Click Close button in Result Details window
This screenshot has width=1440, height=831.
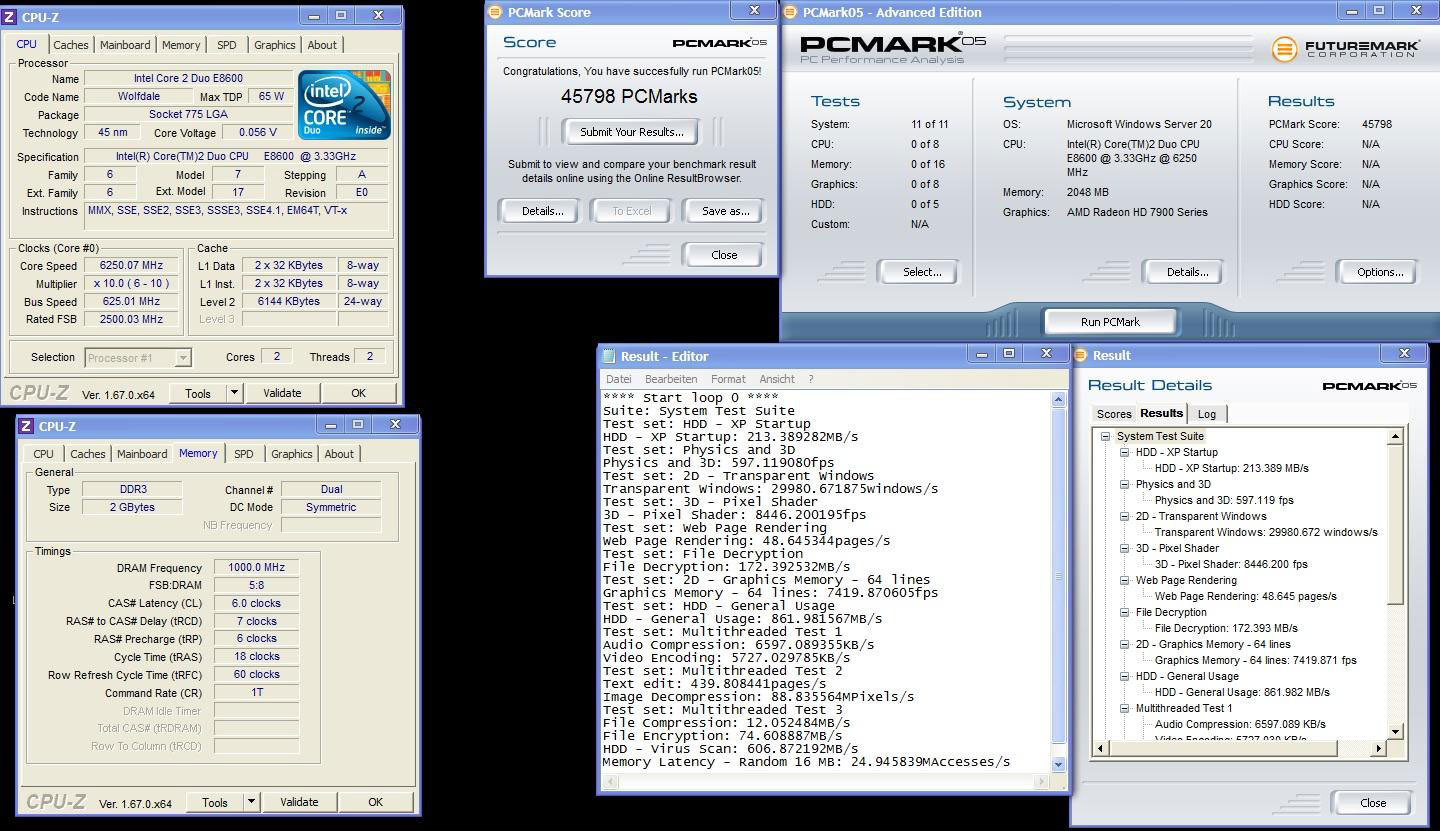pos(1373,803)
